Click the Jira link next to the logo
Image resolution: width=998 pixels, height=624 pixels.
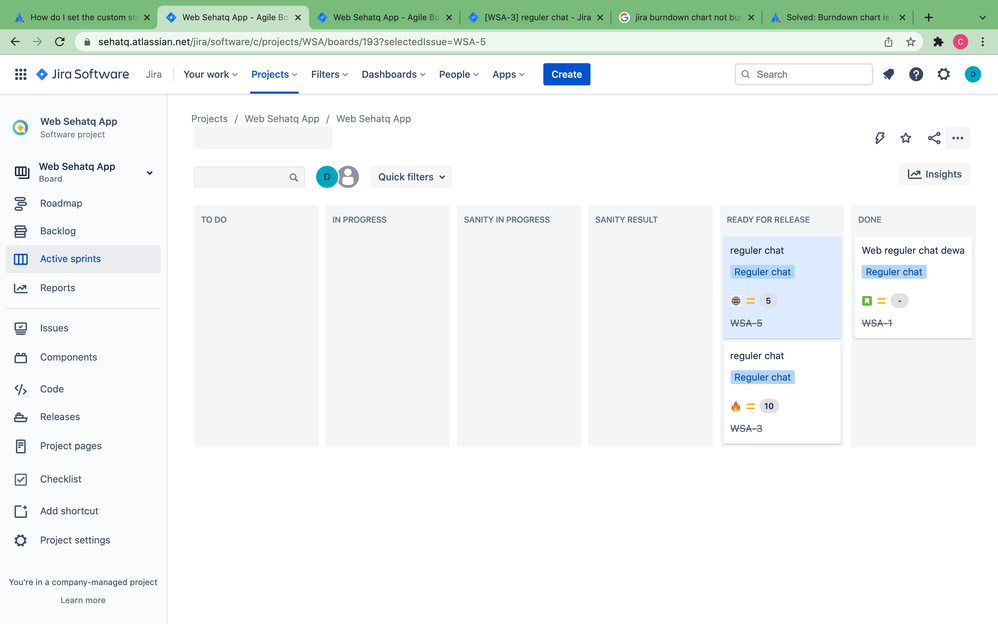[x=153, y=74]
